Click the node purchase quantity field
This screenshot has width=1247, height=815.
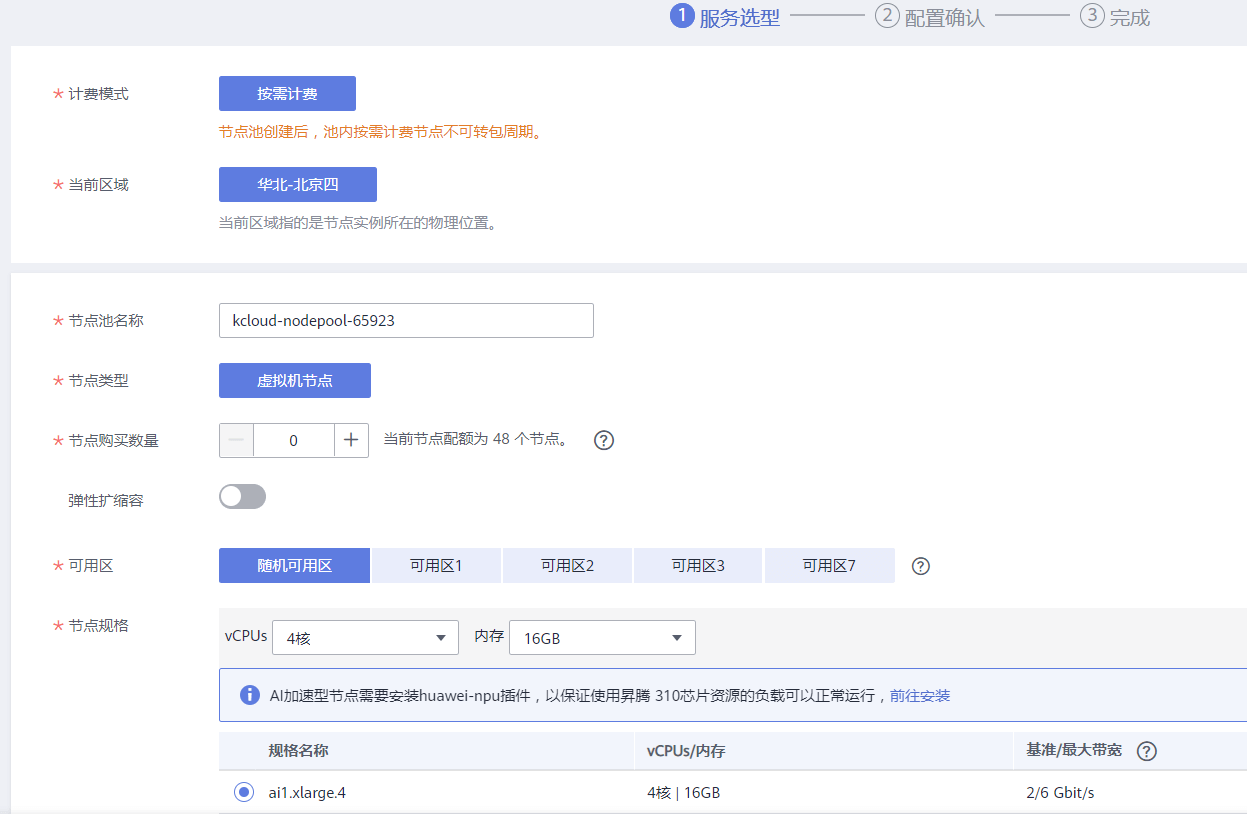click(x=293, y=440)
